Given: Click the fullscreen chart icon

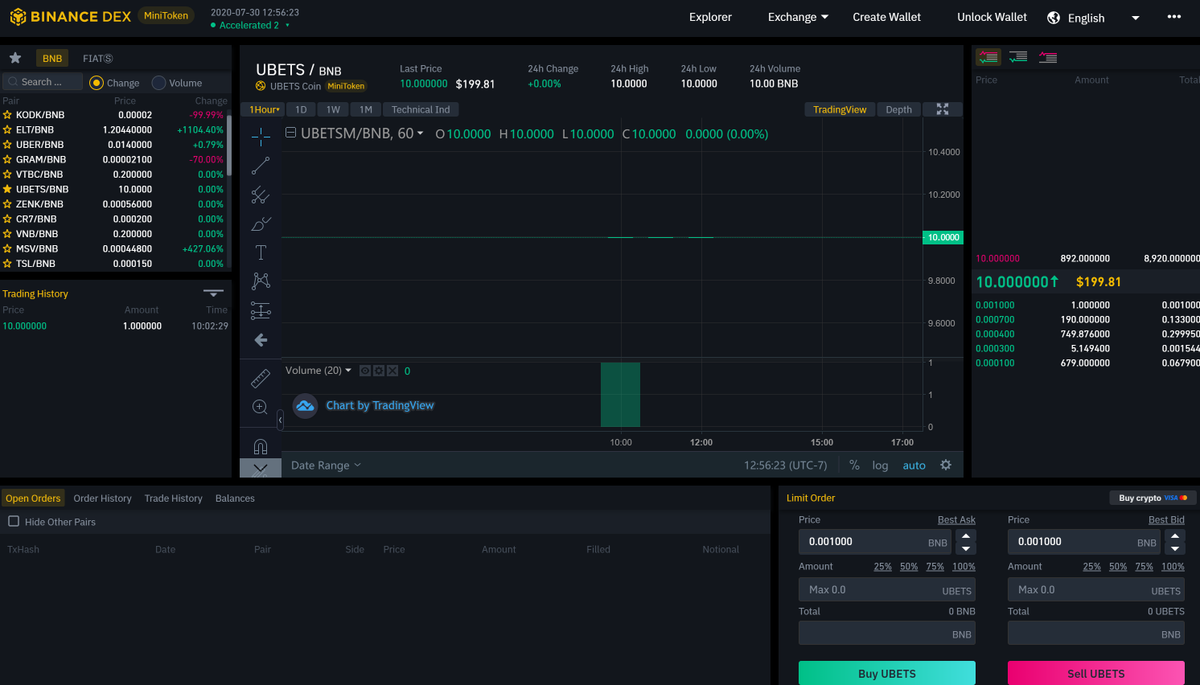Looking at the screenshot, I should [942, 109].
